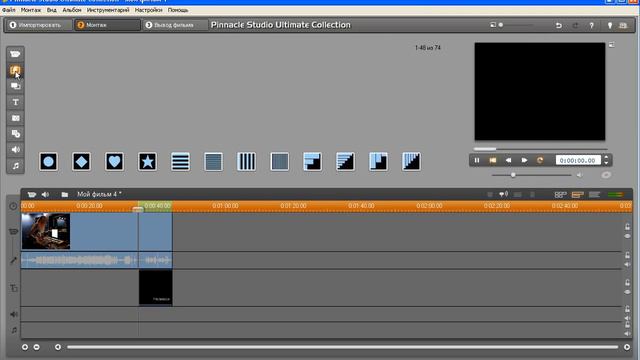Click the timecode counter field
Screen dimensions: 640x360
coord(578,160)
